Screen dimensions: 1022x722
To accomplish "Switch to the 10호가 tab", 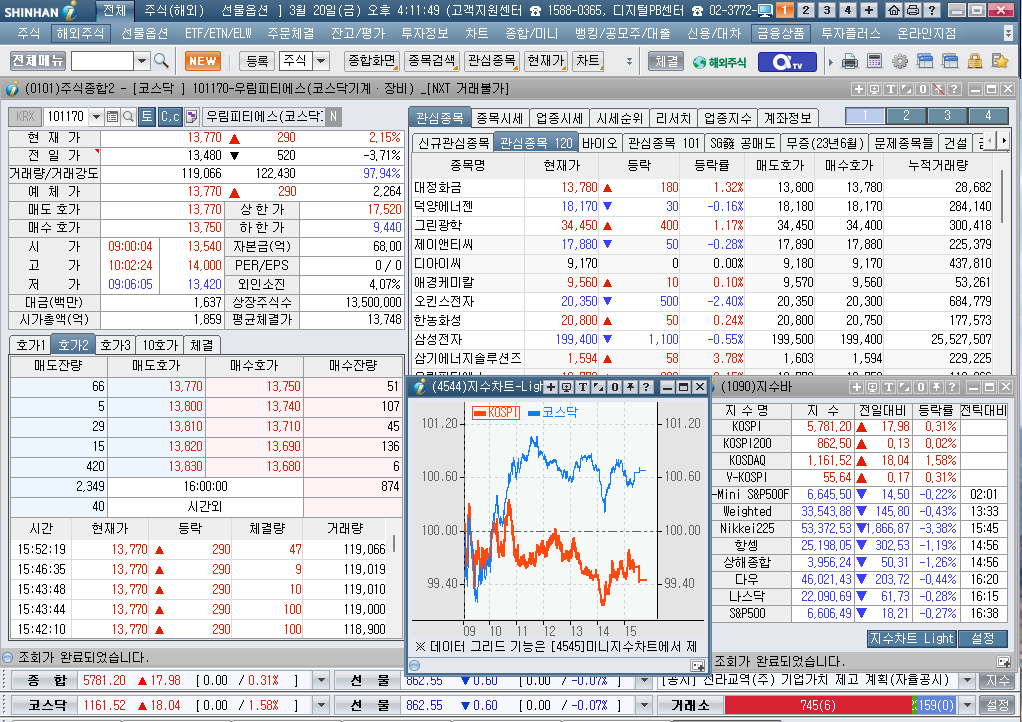I will click(160, 345).
